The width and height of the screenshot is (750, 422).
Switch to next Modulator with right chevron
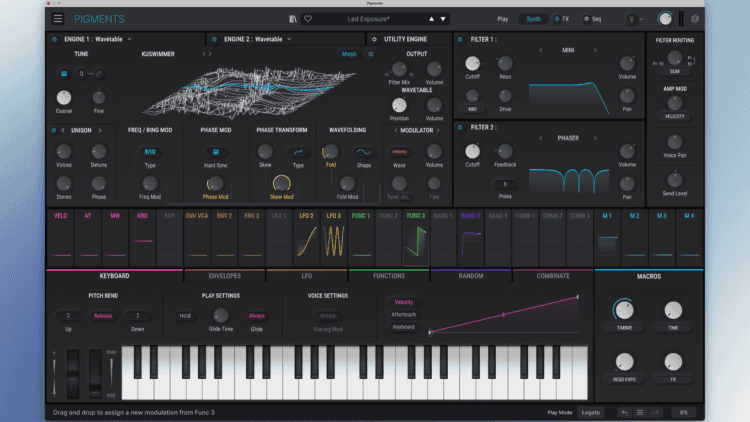pos(438,130)
